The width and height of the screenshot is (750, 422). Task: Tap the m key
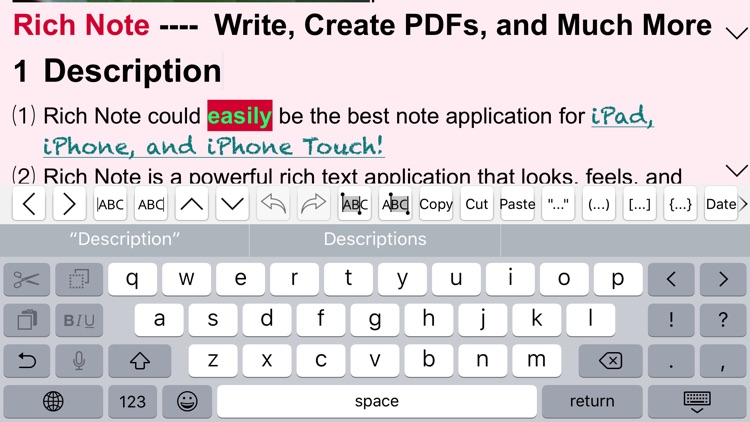click(x=536, y=360)
